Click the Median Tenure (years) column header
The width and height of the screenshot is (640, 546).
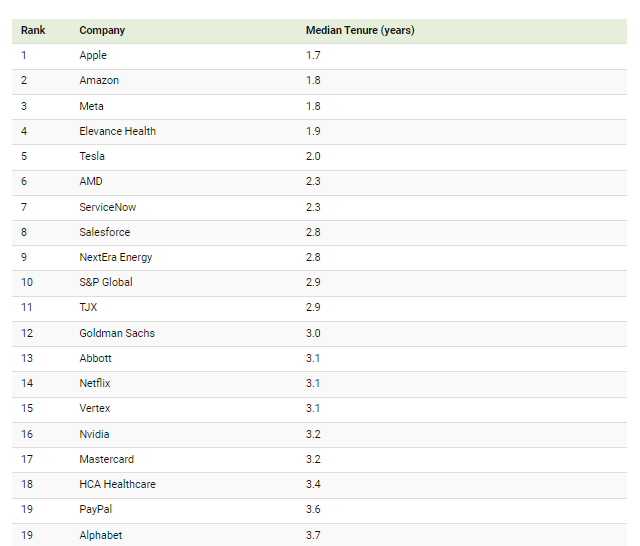360,30
